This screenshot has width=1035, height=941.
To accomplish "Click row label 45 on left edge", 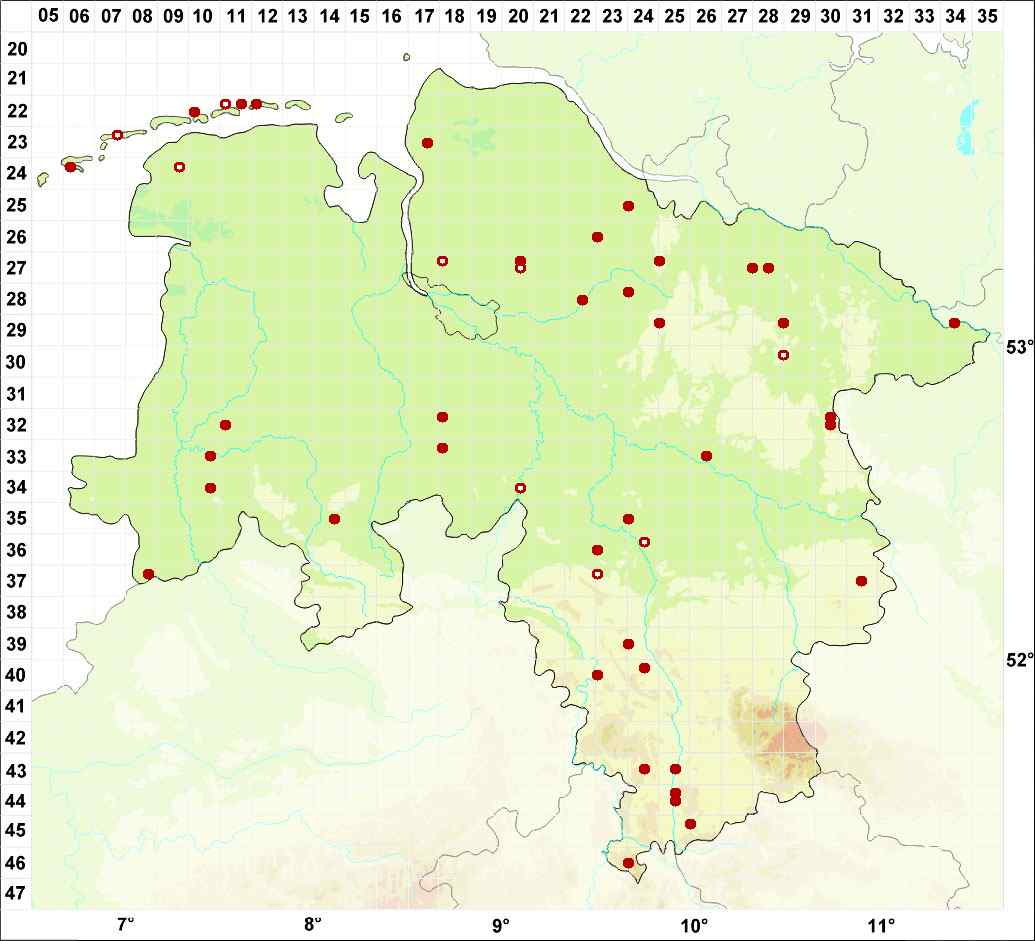I will pyautogui.click(x=17, y=831).
